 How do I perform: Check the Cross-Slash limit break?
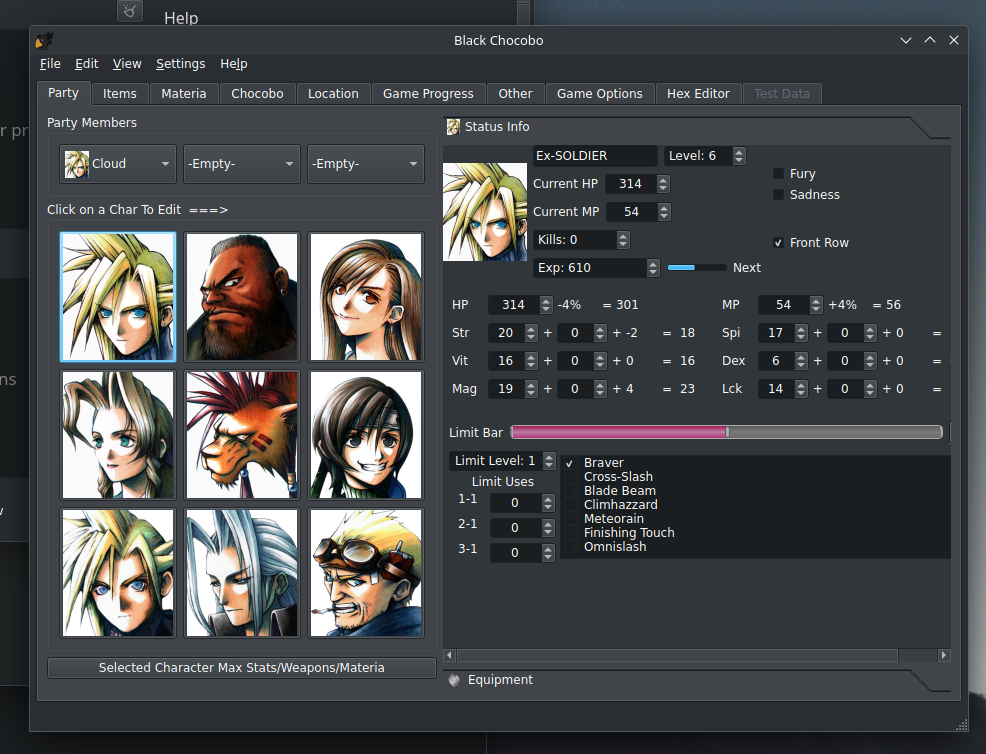pos(570,477)
